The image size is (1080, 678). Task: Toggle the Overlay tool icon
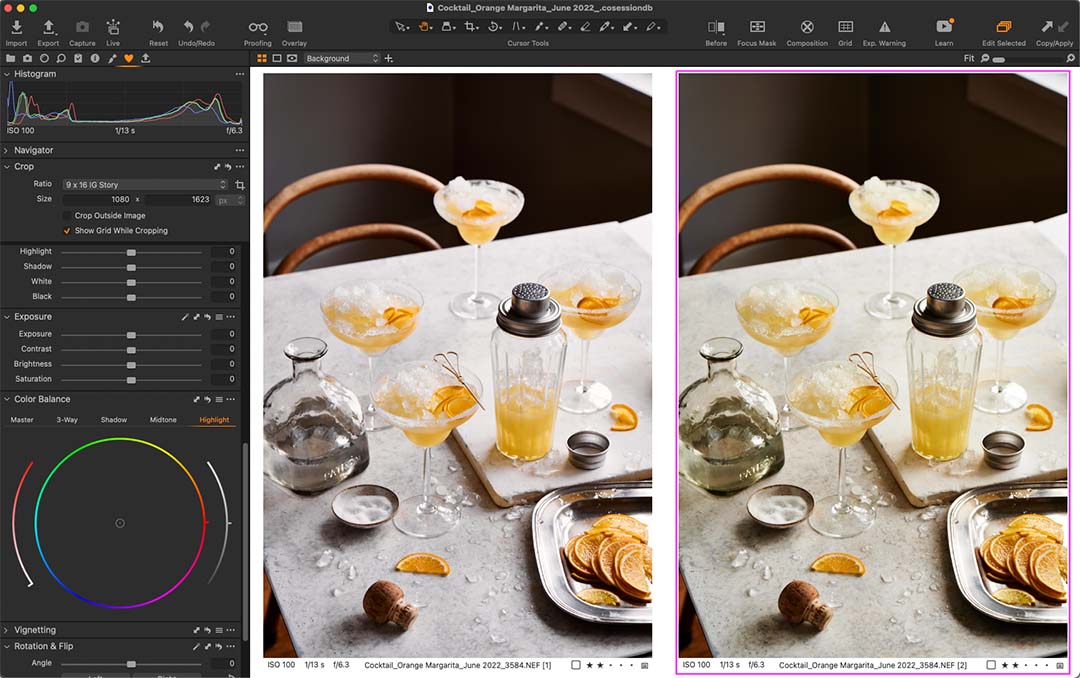pyautogui.click(x=295, y=27)
